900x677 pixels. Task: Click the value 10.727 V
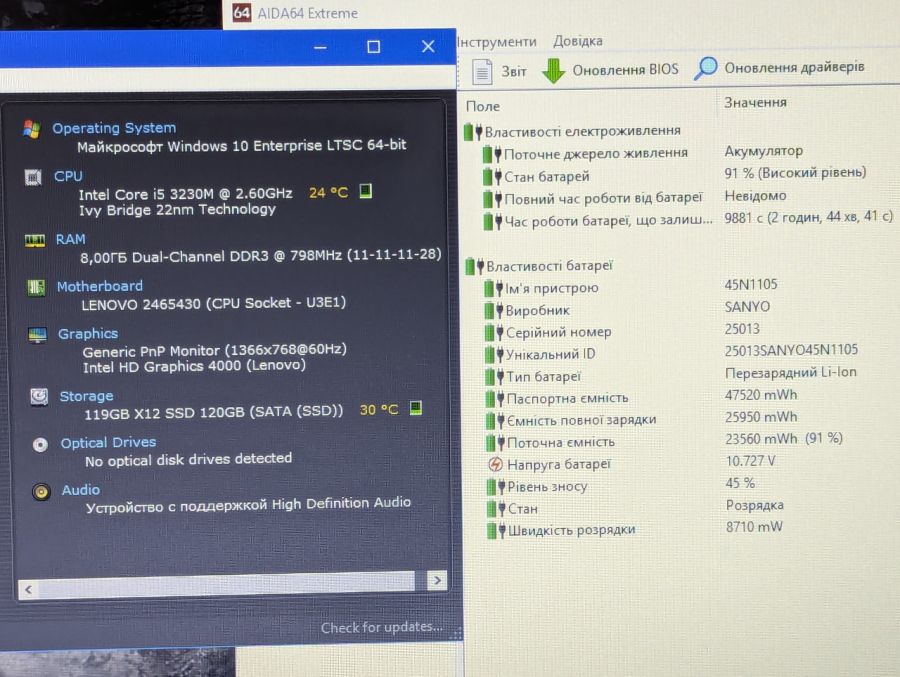tap(751, 461)
